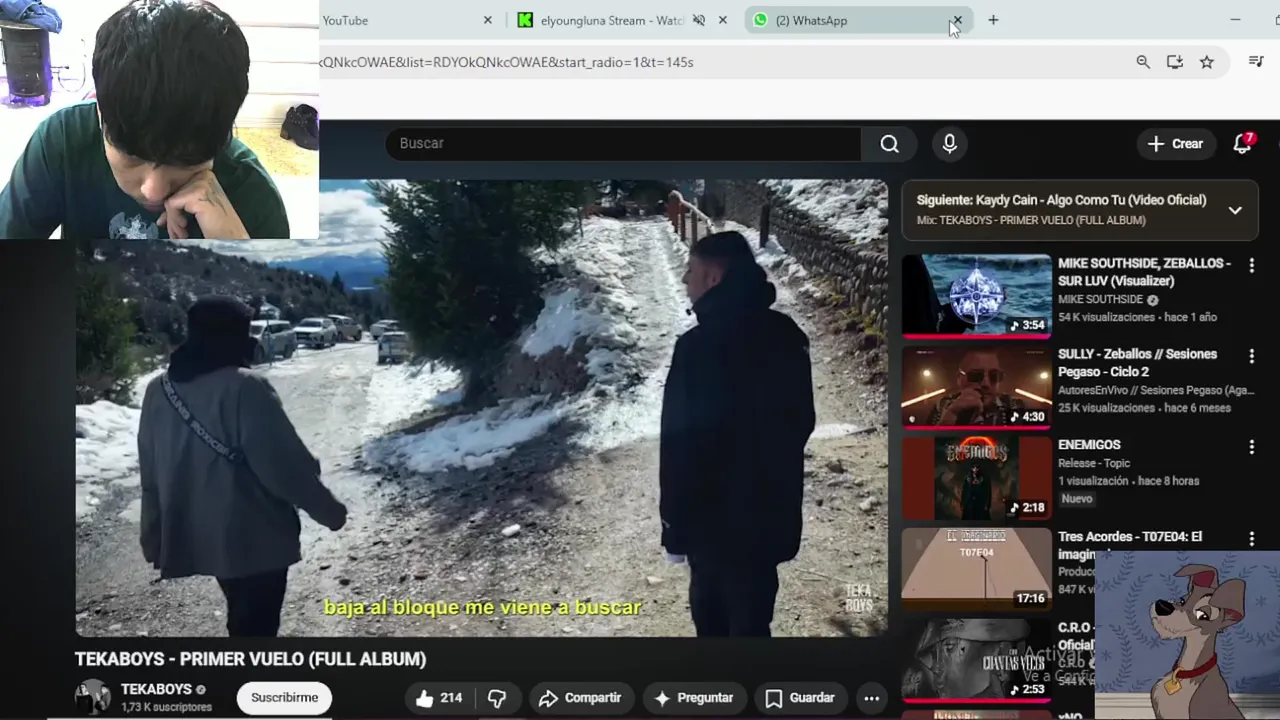
Task: Start voice search with the microphone icon
Action: (950, 144)
